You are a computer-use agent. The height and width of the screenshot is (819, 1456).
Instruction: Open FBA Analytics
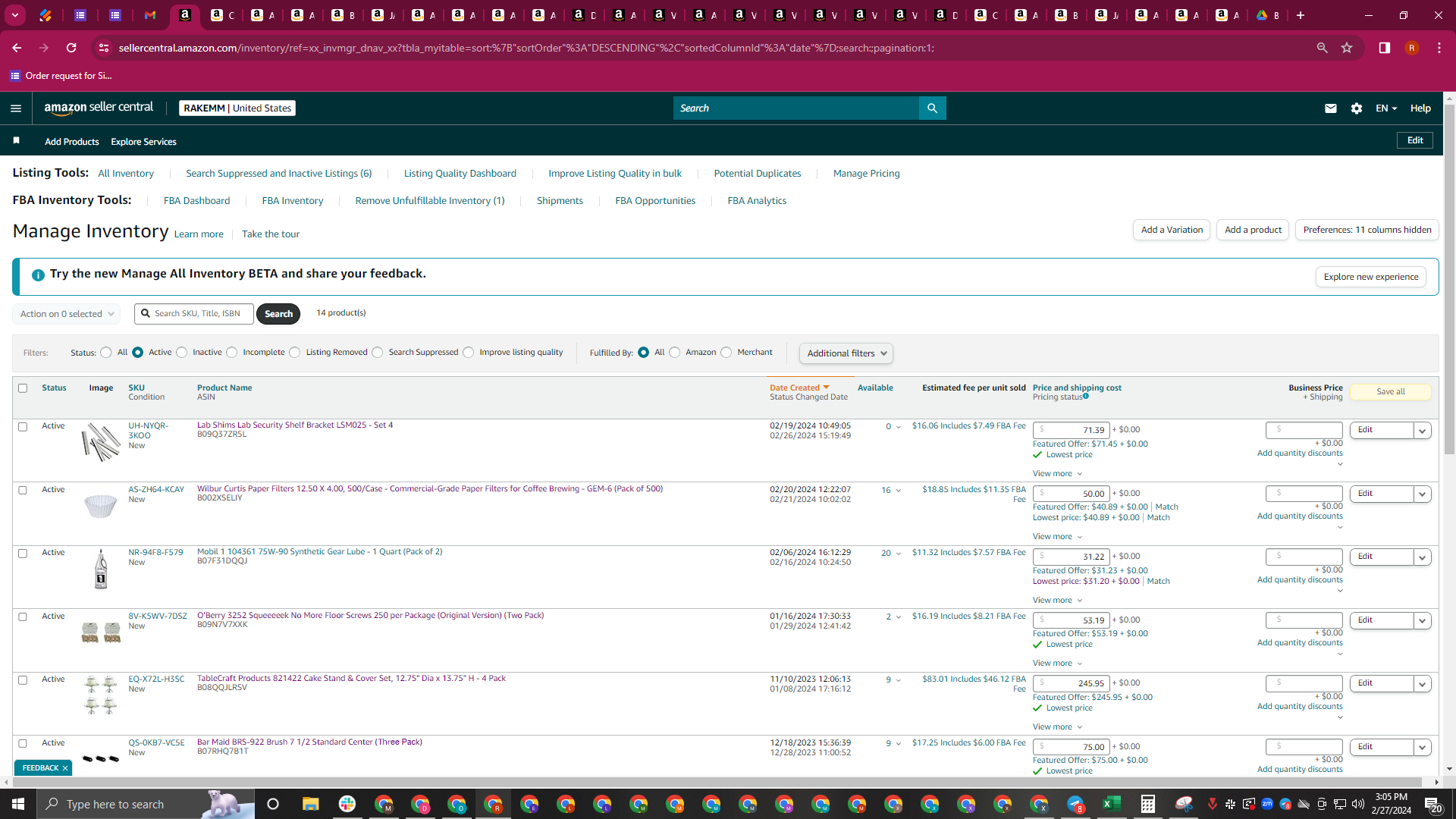click(x=757, y=201)
